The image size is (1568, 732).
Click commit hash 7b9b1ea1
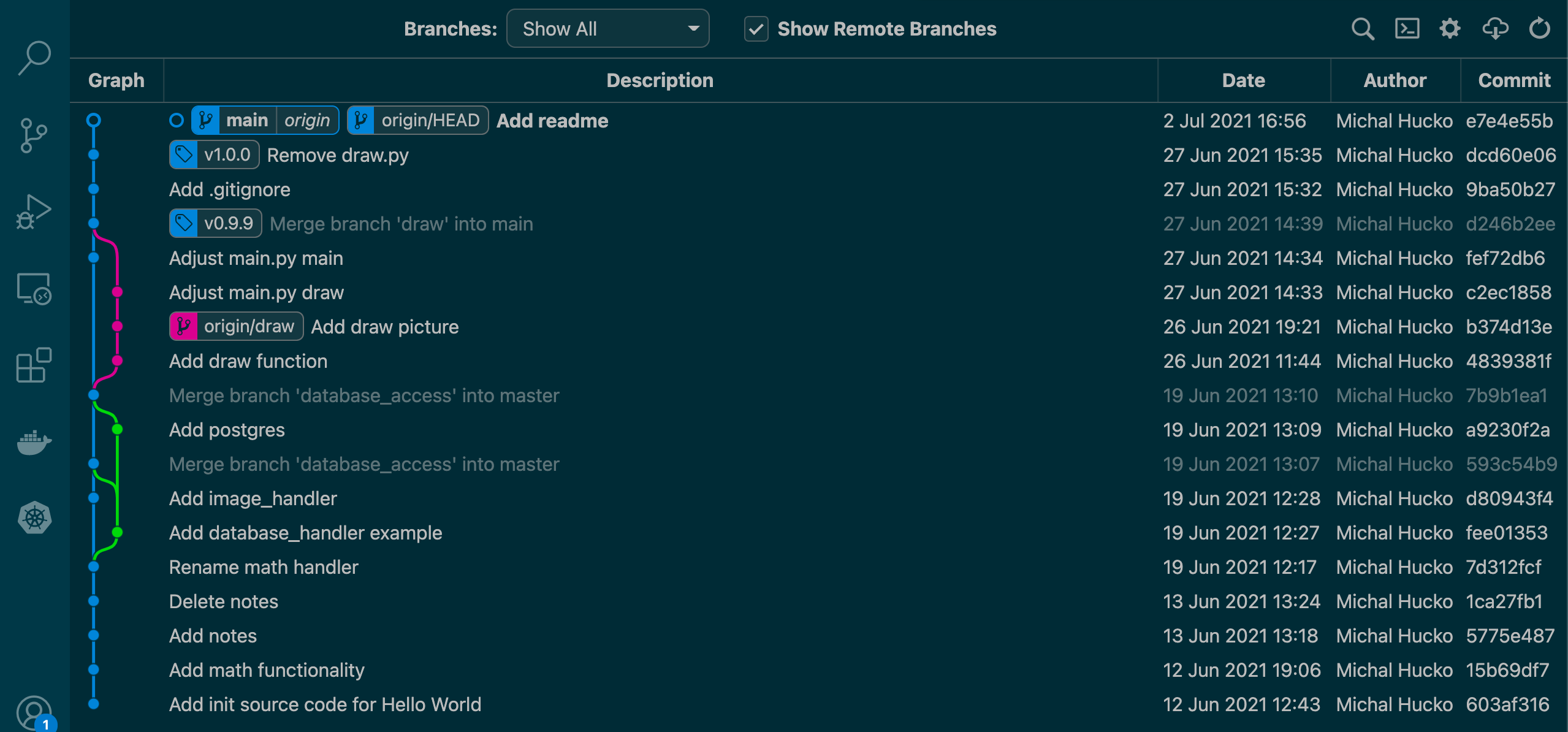(x=1507, y=395)
